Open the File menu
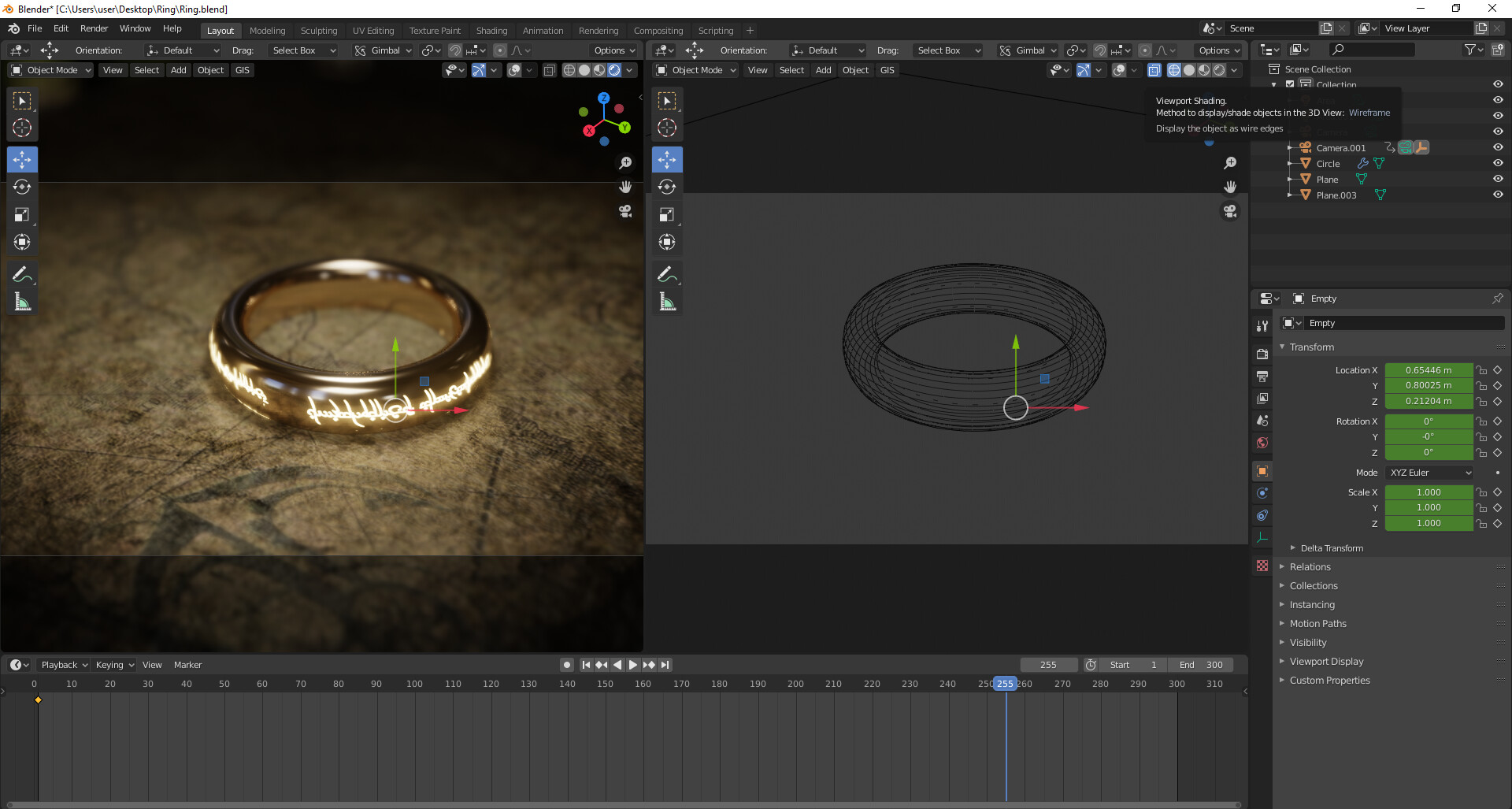Screen dimensions: 1512x809 tap(35, 28)
